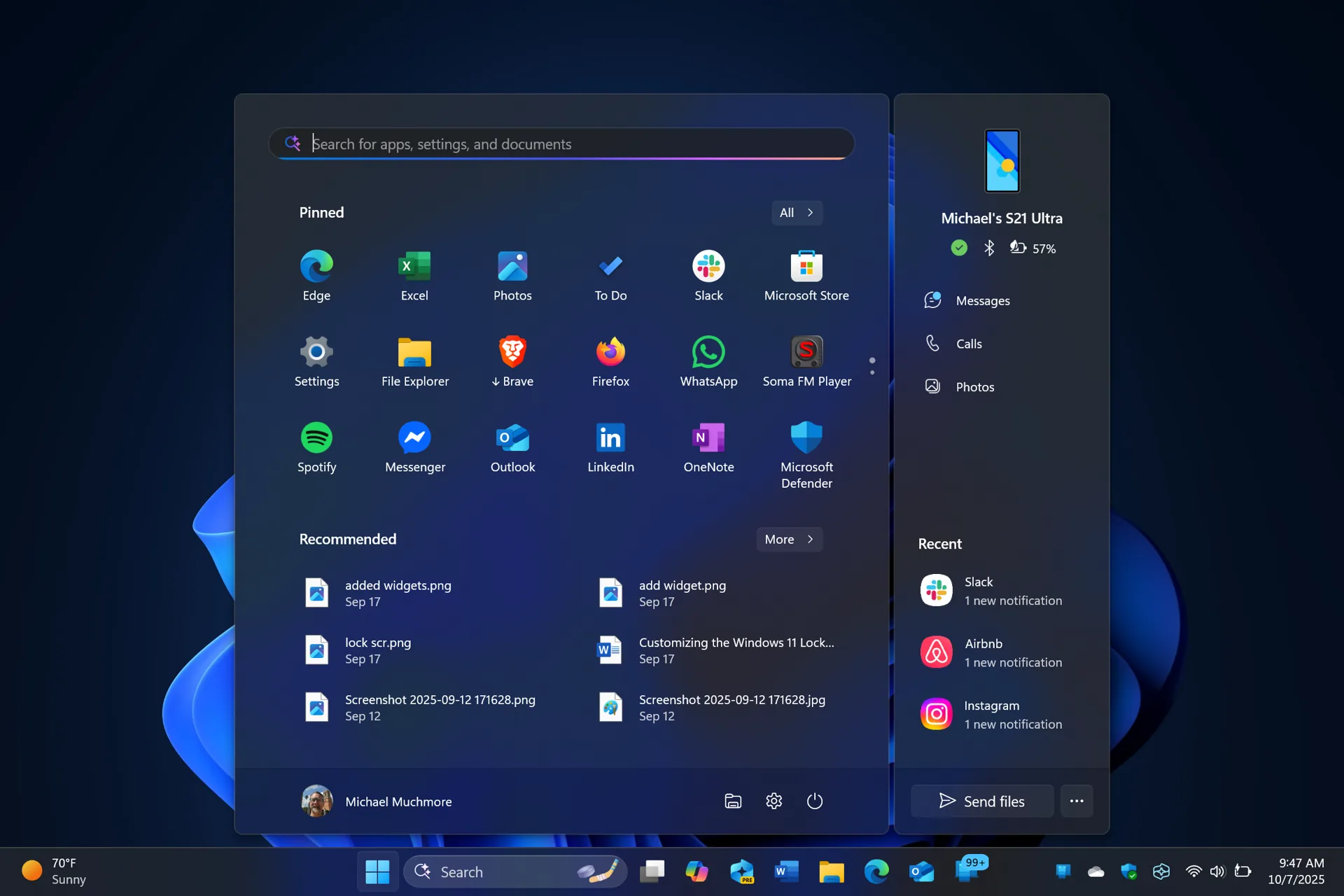Expand More recommended items
Viewport: 1344px width, 896px height.
pos(788,539)
